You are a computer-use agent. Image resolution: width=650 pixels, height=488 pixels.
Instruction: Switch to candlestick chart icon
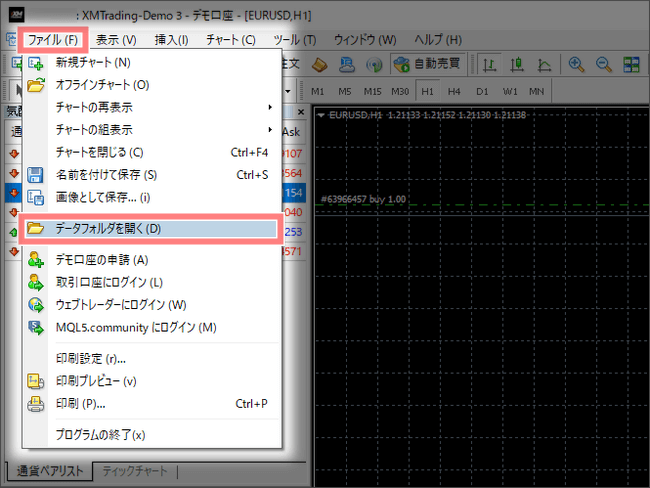click(517, 65)
